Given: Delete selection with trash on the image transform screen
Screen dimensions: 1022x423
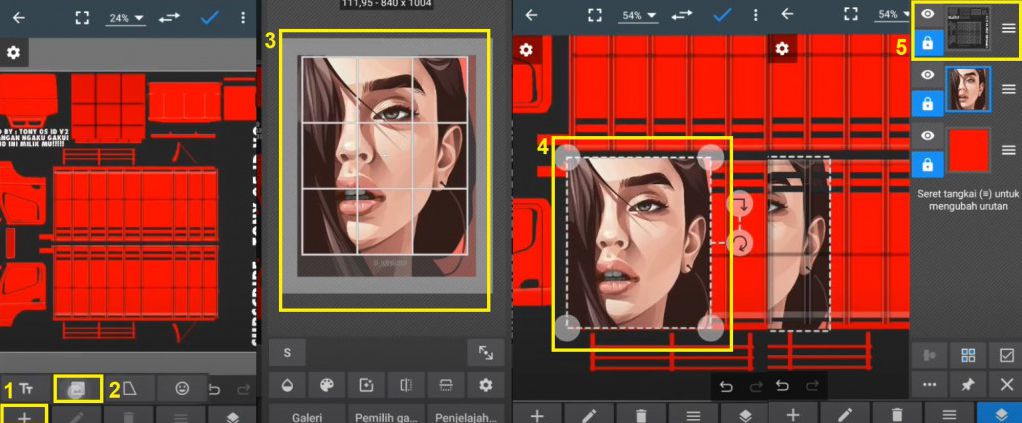Looking at the screenshot, I should (x=641, y=415).
